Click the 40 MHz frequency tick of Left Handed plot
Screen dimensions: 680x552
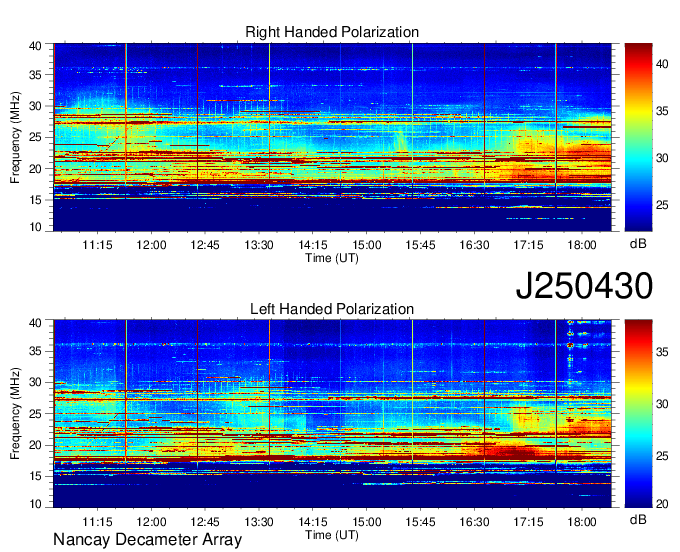click(x=36, y=322)
